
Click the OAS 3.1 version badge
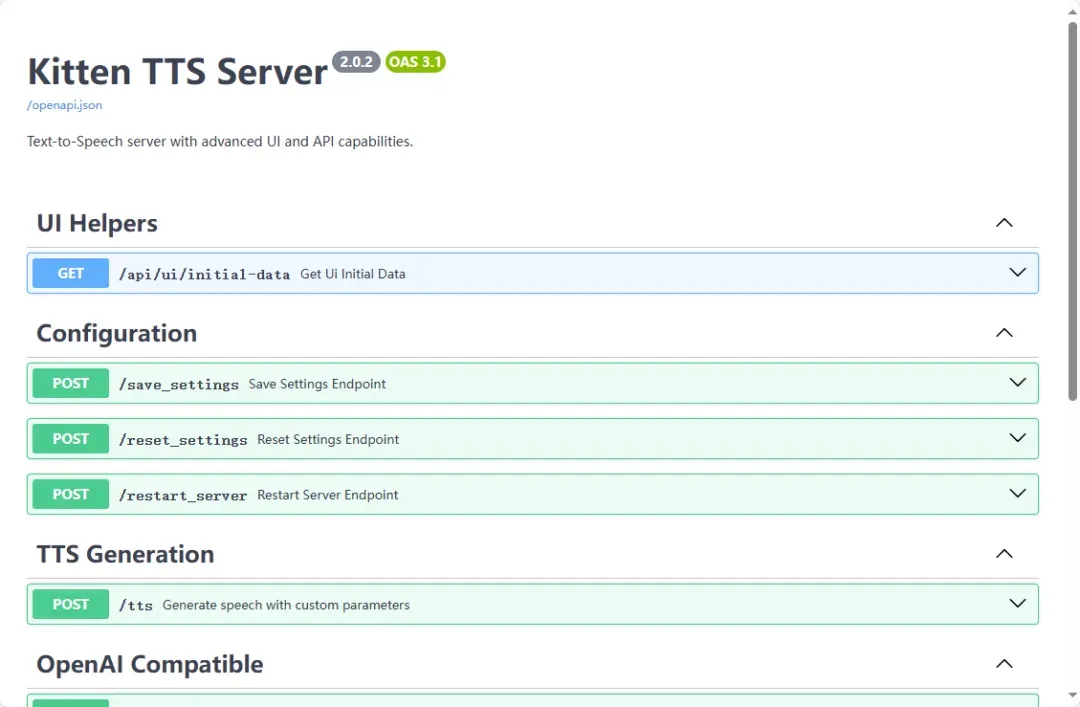(415, 62)
